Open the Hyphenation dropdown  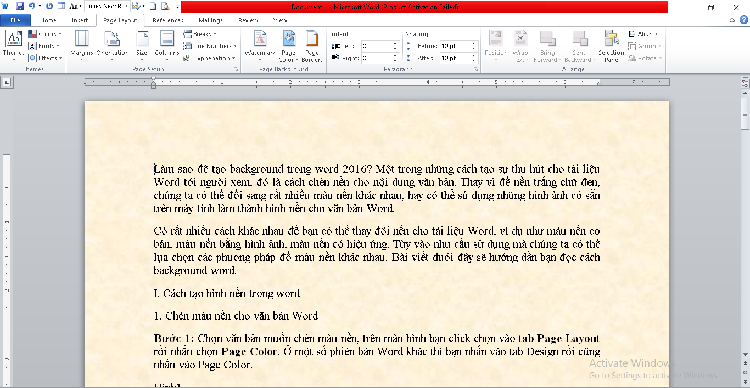210,58
